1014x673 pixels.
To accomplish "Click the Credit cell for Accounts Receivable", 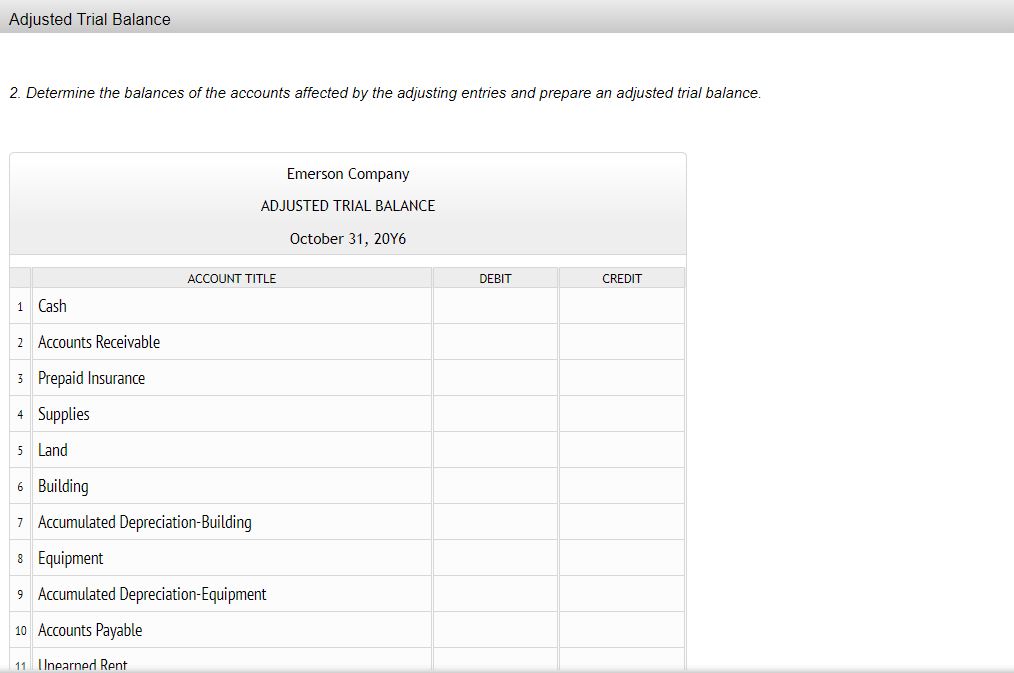I will coord(621,341).
